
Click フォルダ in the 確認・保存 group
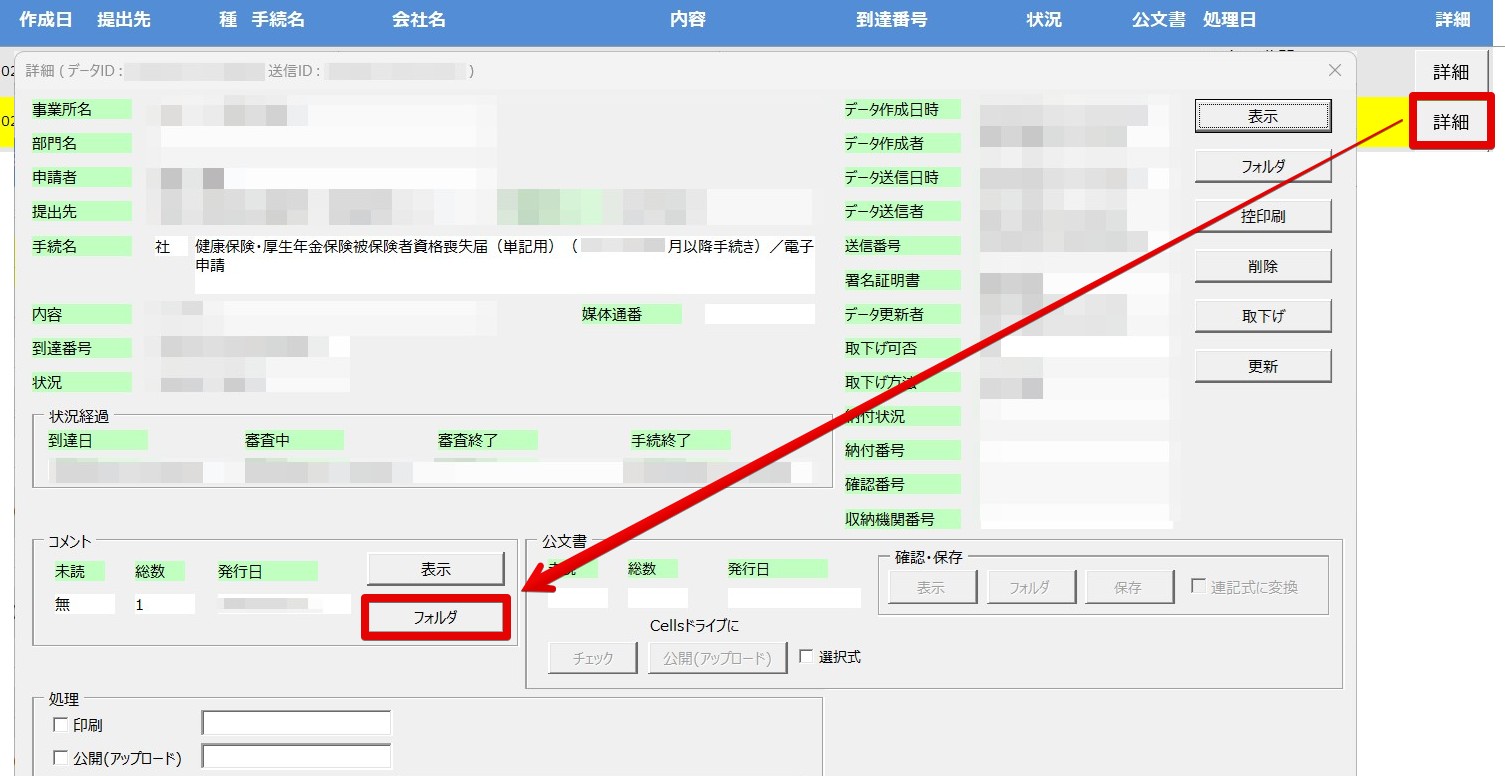pos(1030,587)
